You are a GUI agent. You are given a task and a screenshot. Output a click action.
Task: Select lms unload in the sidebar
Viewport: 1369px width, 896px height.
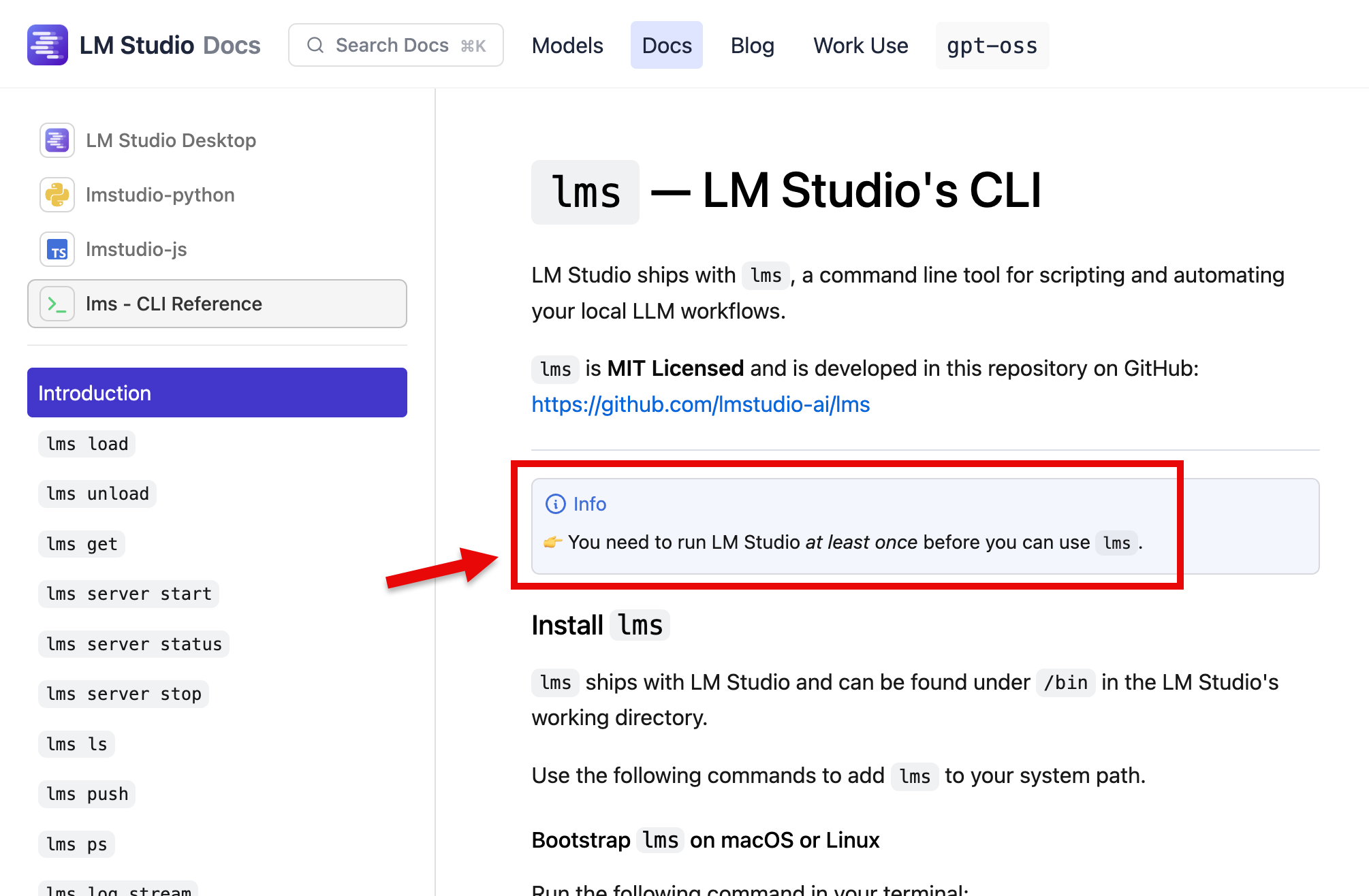coord(97,494)
